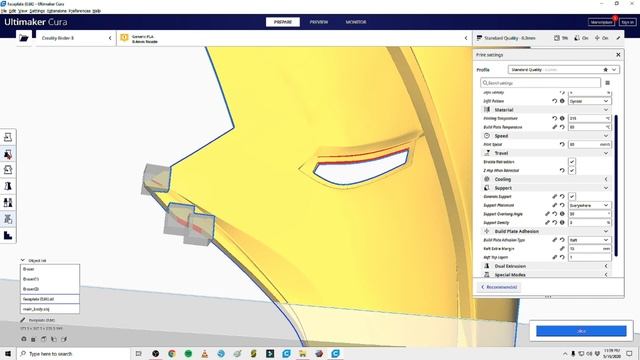Open settings visibility hamburger menu
The image size is (640, 360).
coord(607,83)
